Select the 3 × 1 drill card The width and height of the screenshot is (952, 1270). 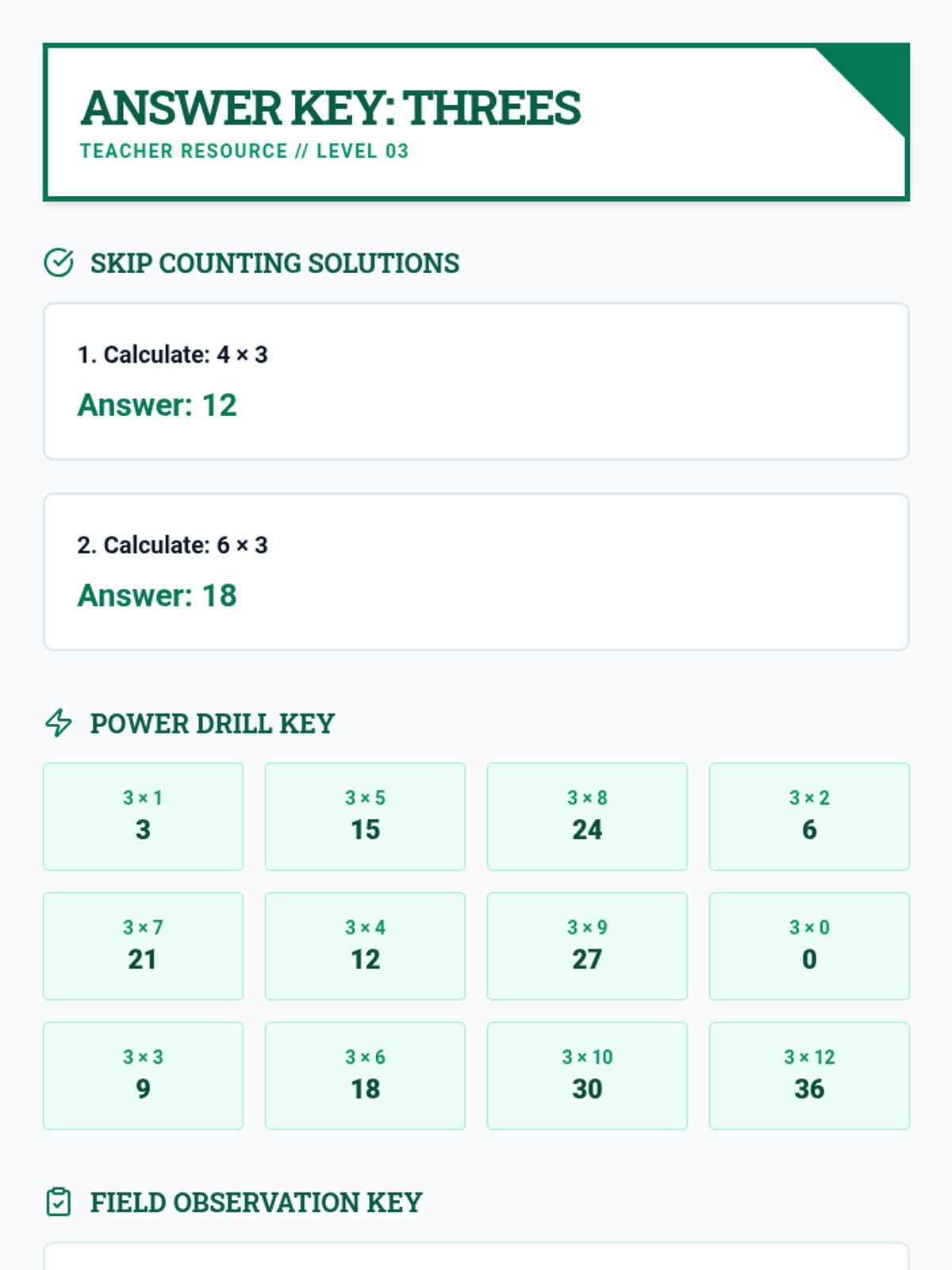(x=143, y=816)
